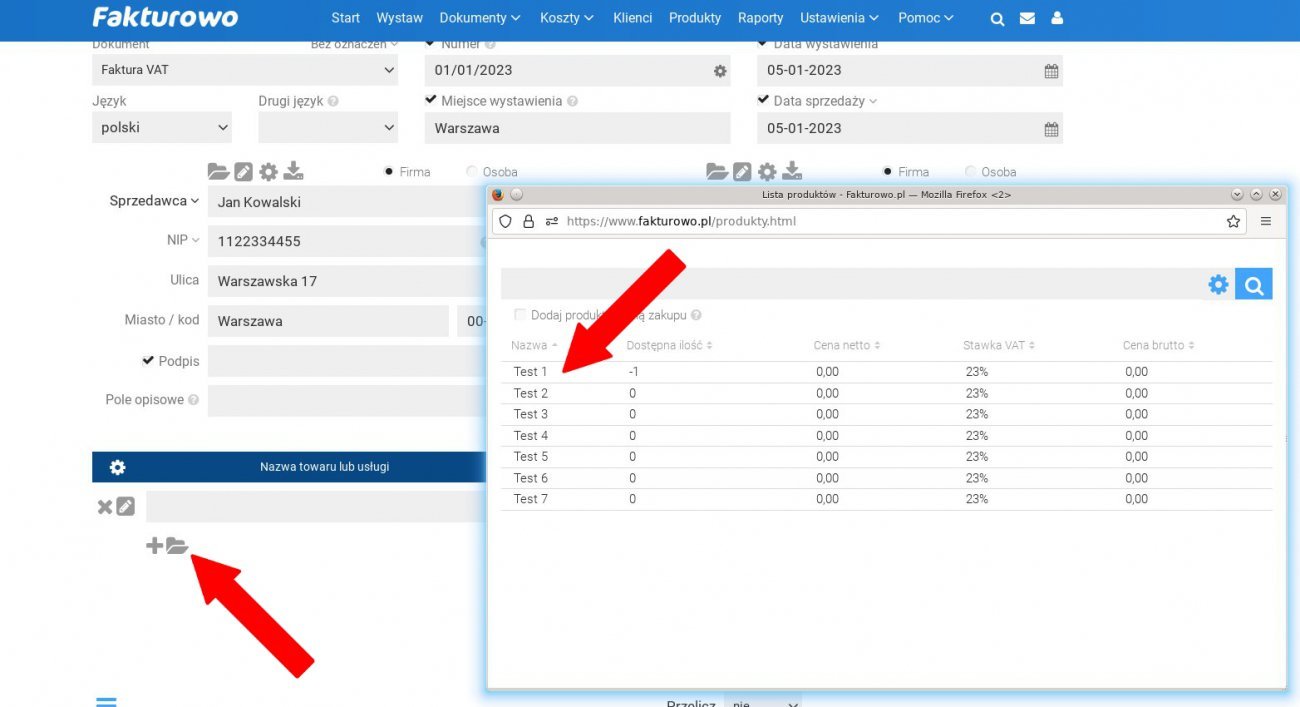Open Koszty menu in top navigation
The height and width of the screenshot is (707, 1300).
pyautogui.click(x=567, y=18)
